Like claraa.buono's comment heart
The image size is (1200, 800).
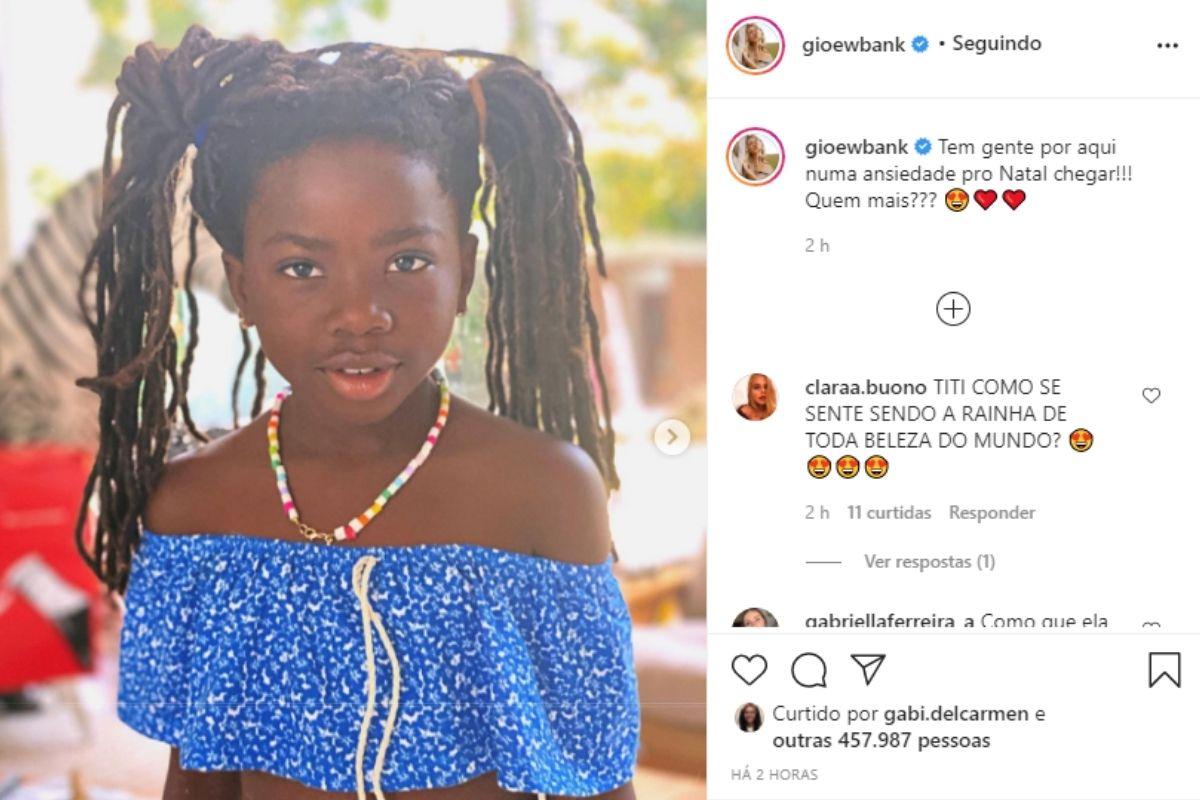[x=1151, y=396]
